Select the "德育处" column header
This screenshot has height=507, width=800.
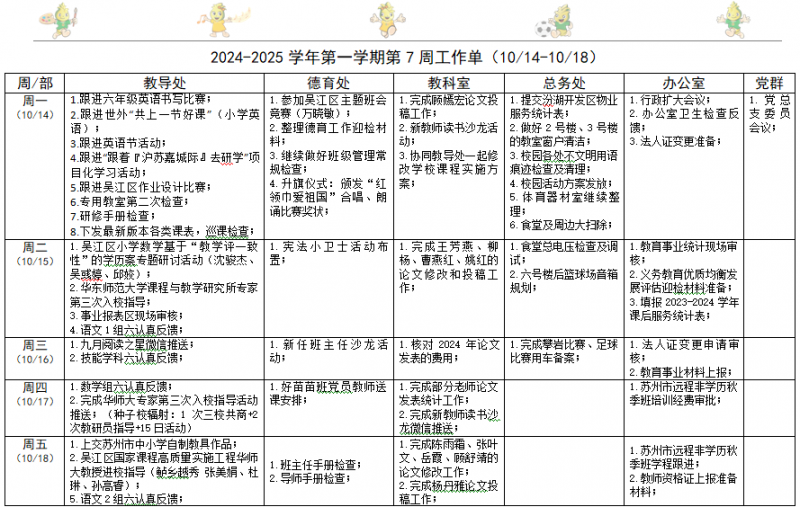(329, 83)
